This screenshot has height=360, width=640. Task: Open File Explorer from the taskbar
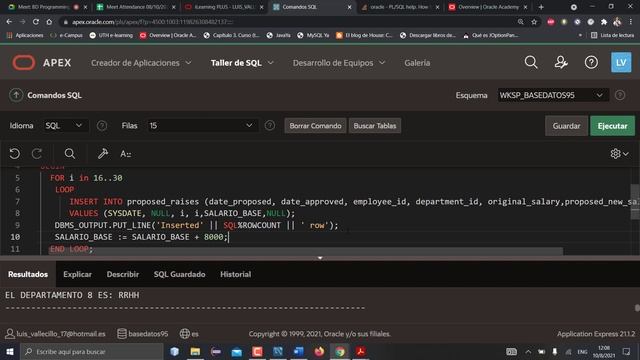(195, 351)
